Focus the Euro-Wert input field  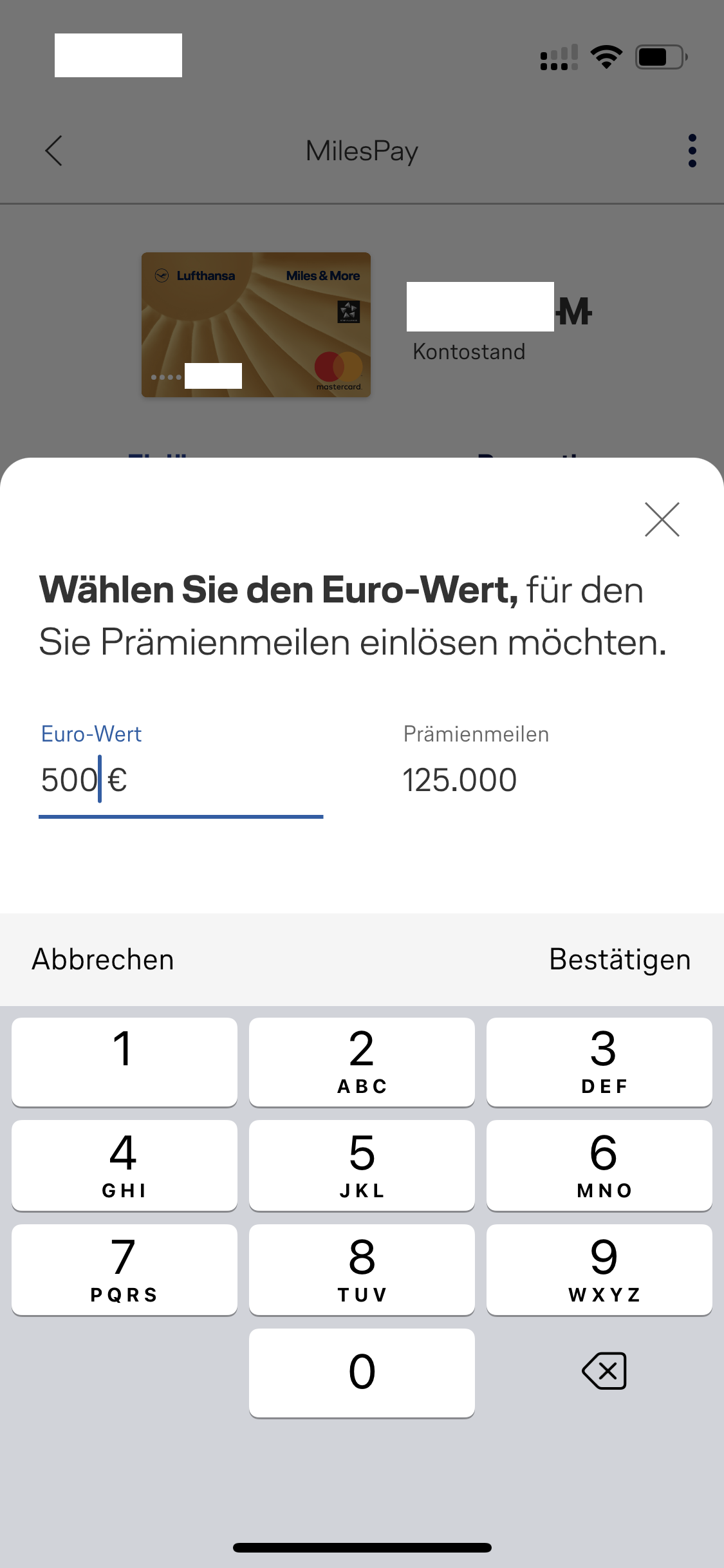tap(180, 780)
